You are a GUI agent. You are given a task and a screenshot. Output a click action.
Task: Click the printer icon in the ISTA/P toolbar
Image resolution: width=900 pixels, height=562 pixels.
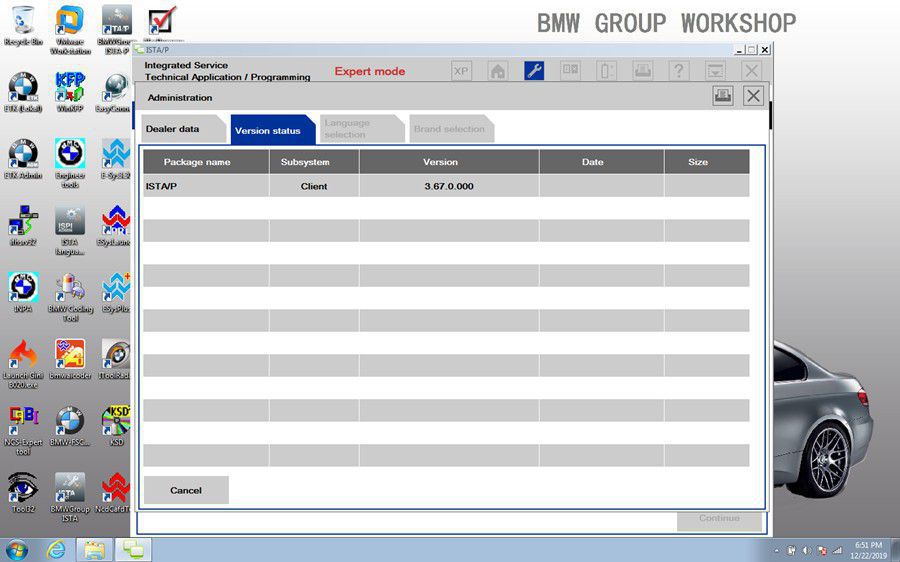pyautogui.click(x=642, y=71)
